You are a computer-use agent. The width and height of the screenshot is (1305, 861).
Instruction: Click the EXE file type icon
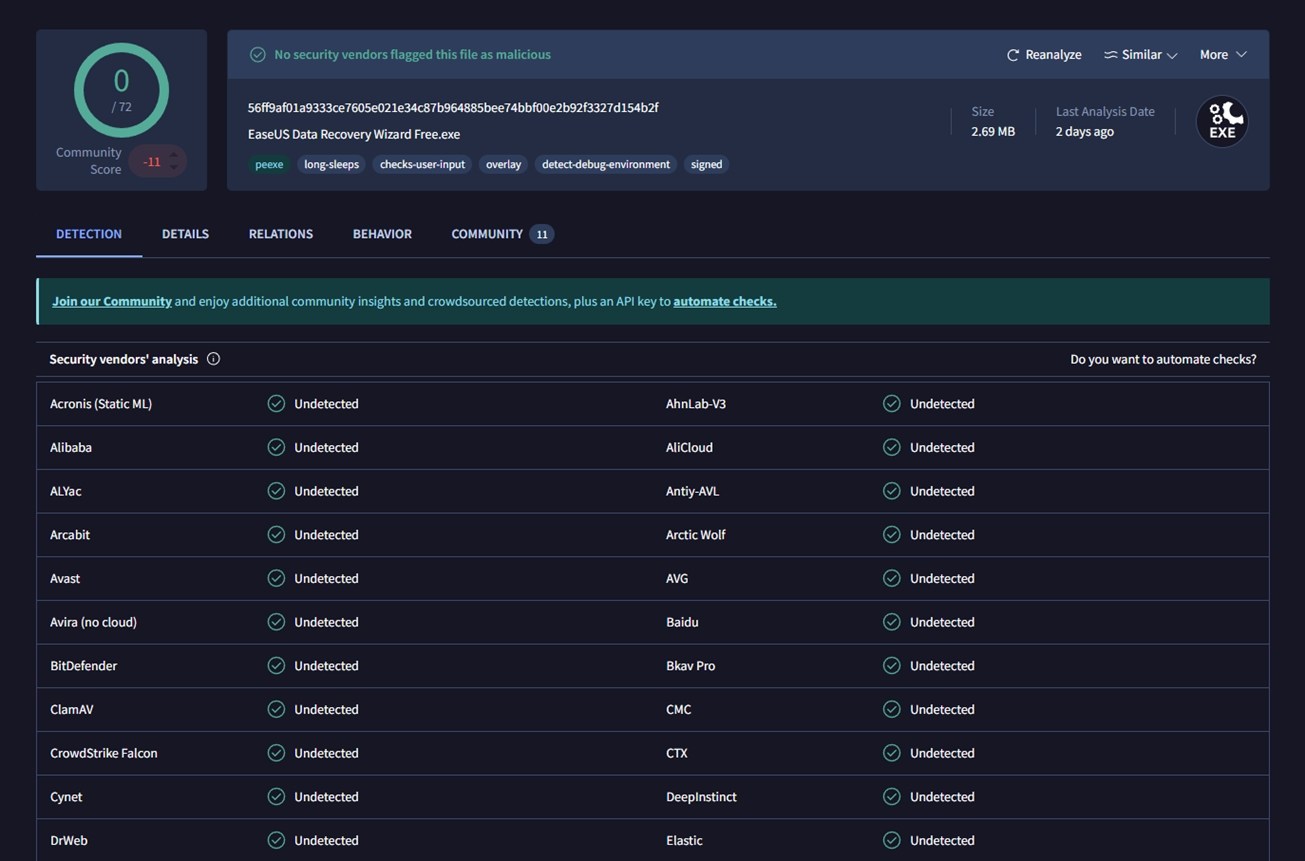(1221, 120)
